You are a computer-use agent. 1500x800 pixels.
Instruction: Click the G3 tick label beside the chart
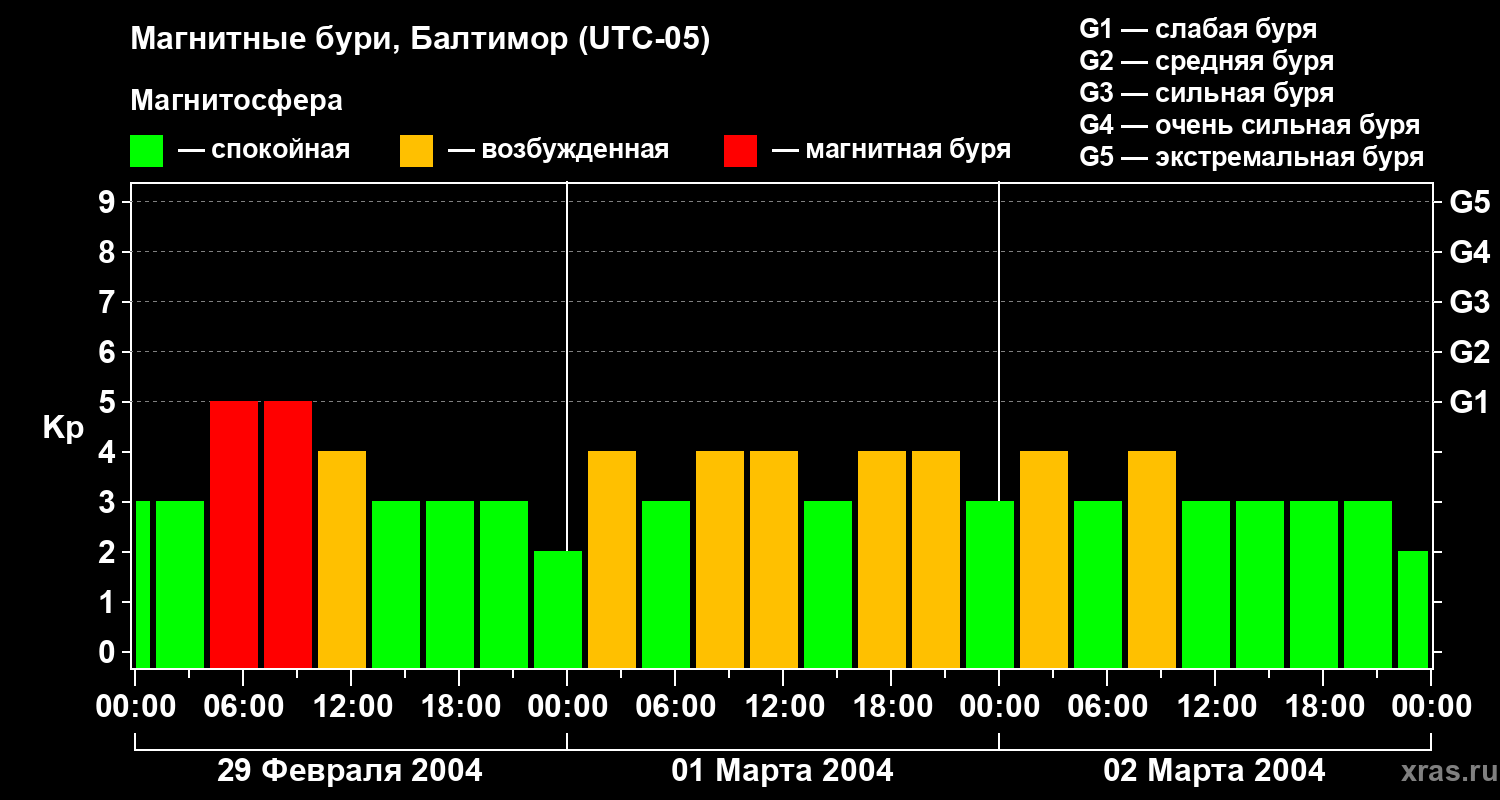1469,302
